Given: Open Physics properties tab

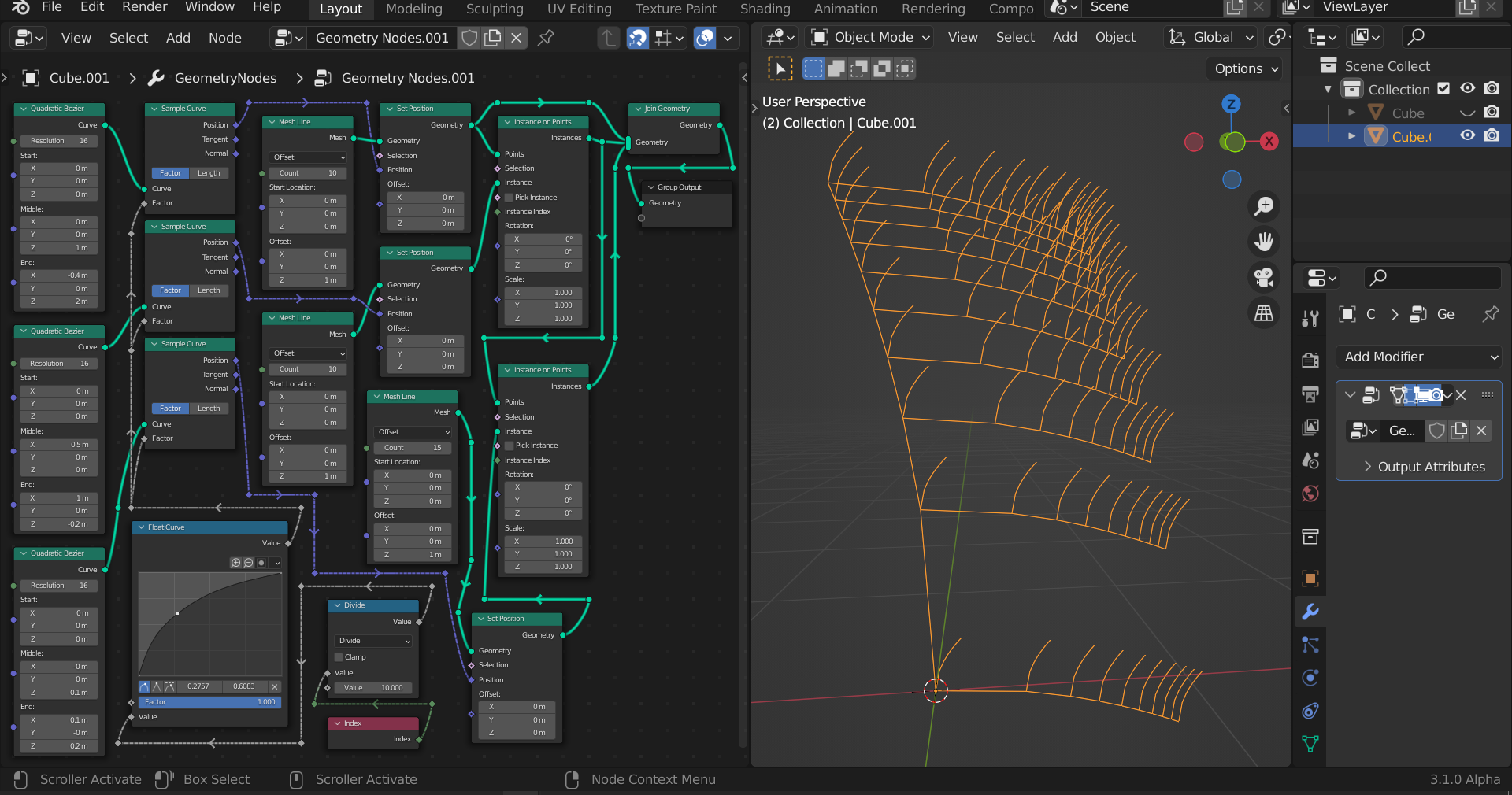Looking at the screenshot, I should (x=1310, y=678).
